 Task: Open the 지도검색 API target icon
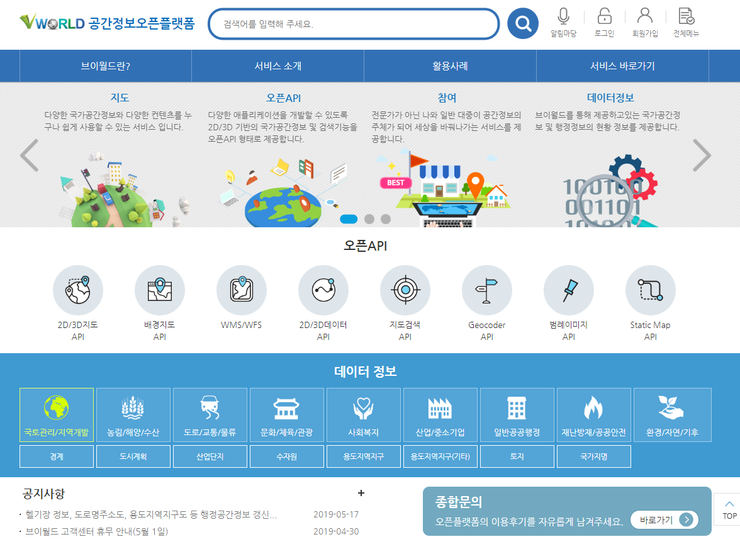click(405, 290)
